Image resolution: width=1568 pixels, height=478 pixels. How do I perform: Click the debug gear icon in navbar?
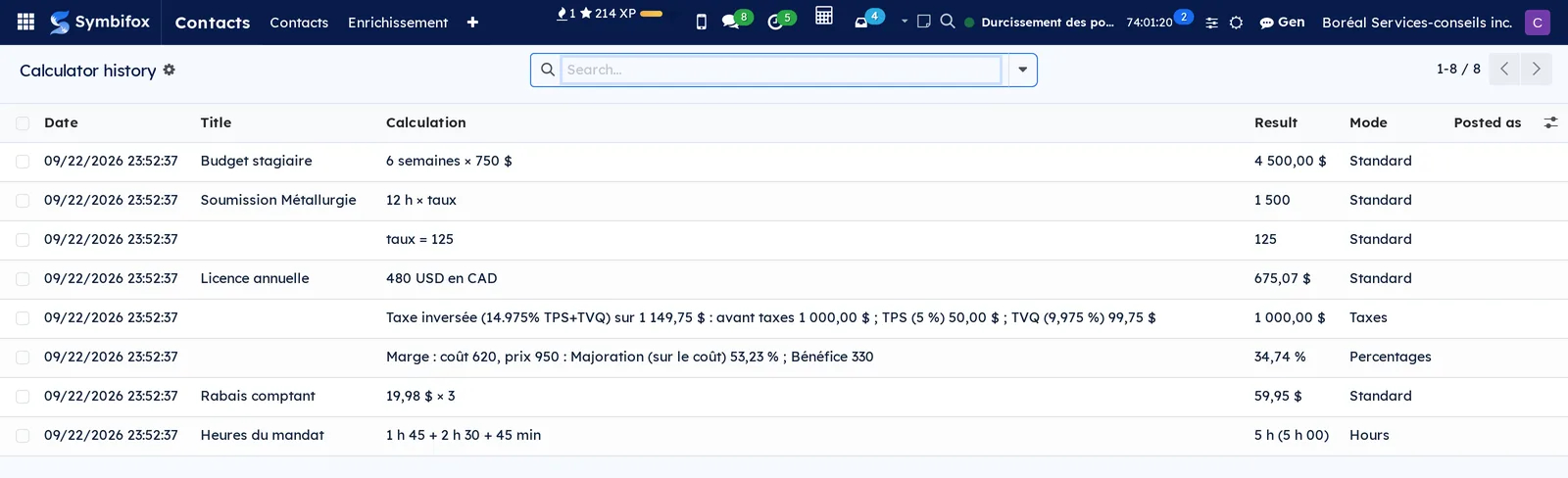[x=1236, y=23]
